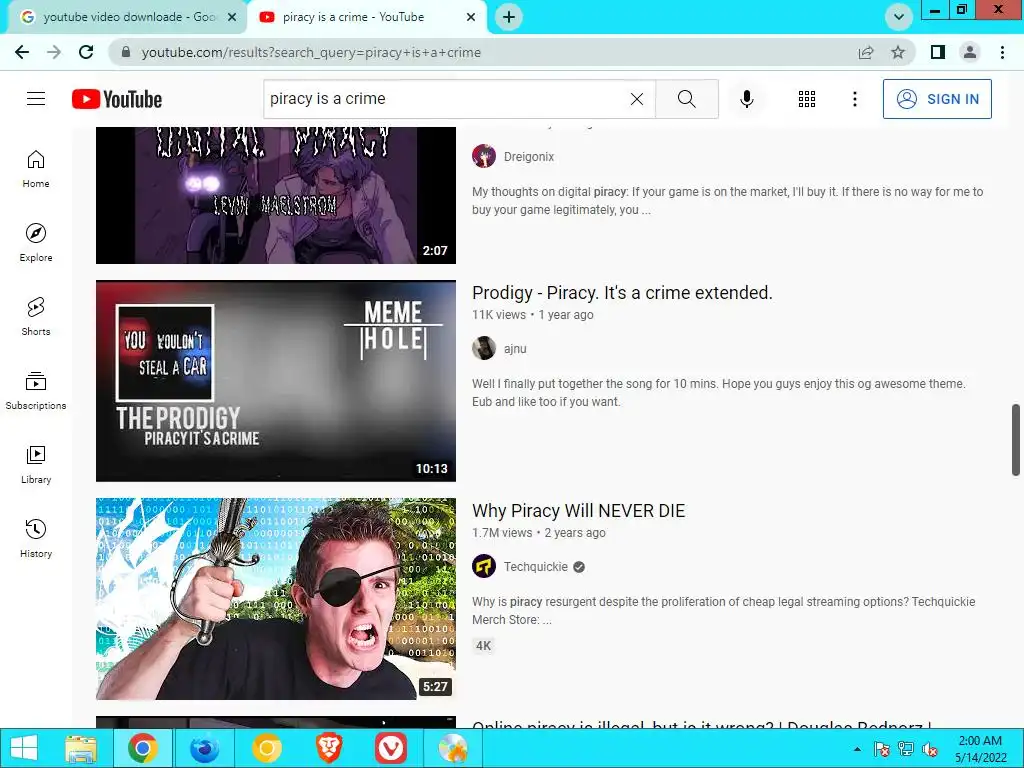Open YouTube settings three-dot menu
The width and height of the screenshot is (1024, 768).
pyautogui.click(x=854, y=99)
